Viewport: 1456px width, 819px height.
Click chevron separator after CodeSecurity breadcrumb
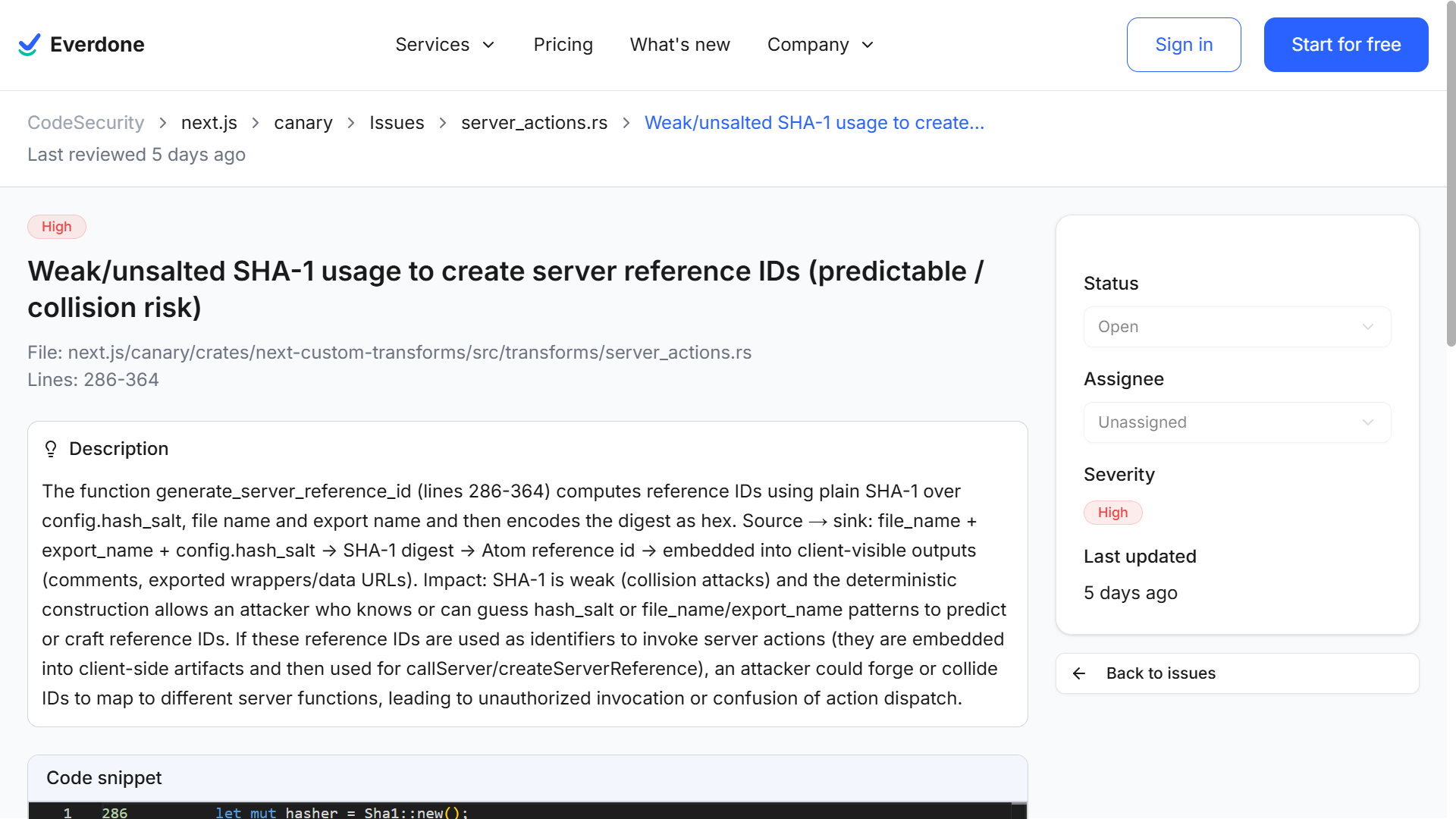162,123
